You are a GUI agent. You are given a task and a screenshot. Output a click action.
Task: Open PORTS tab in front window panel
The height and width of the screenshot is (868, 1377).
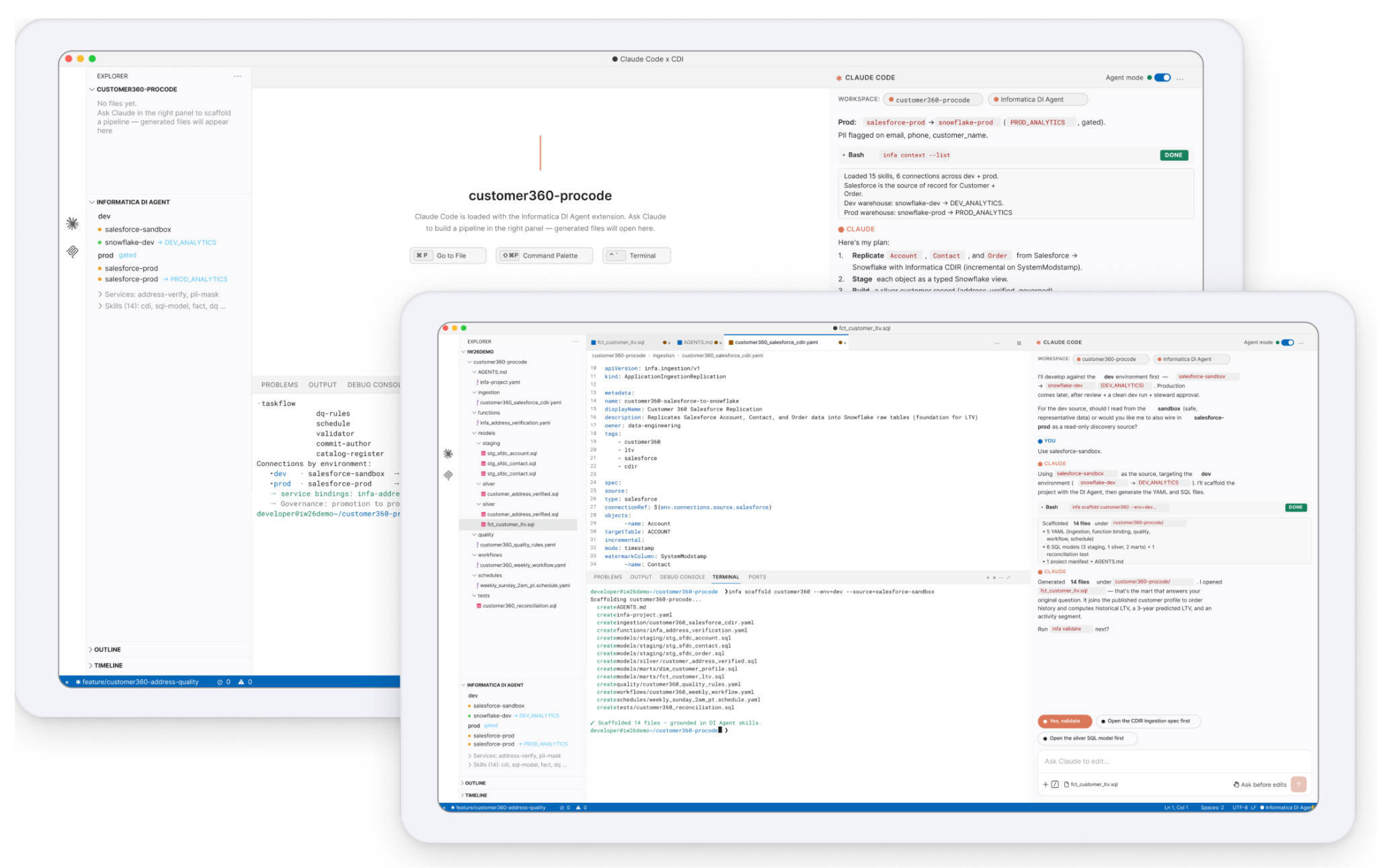757,578
